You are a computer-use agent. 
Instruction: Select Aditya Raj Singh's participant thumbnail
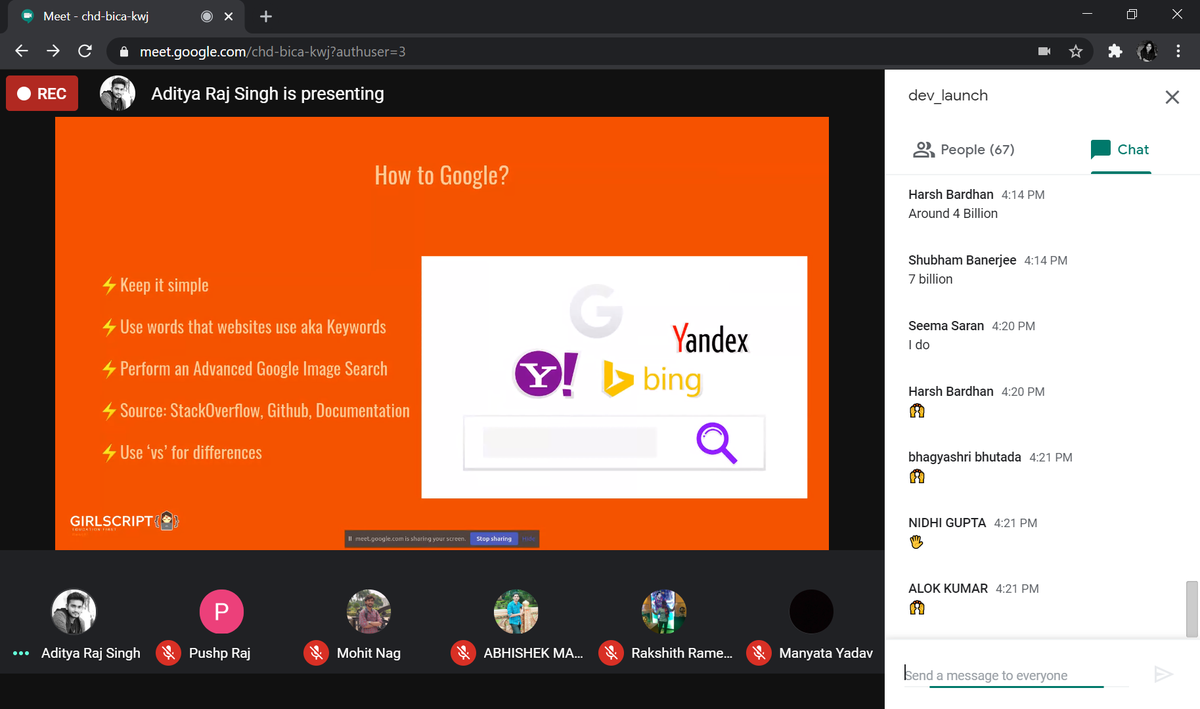click(73, 612)
